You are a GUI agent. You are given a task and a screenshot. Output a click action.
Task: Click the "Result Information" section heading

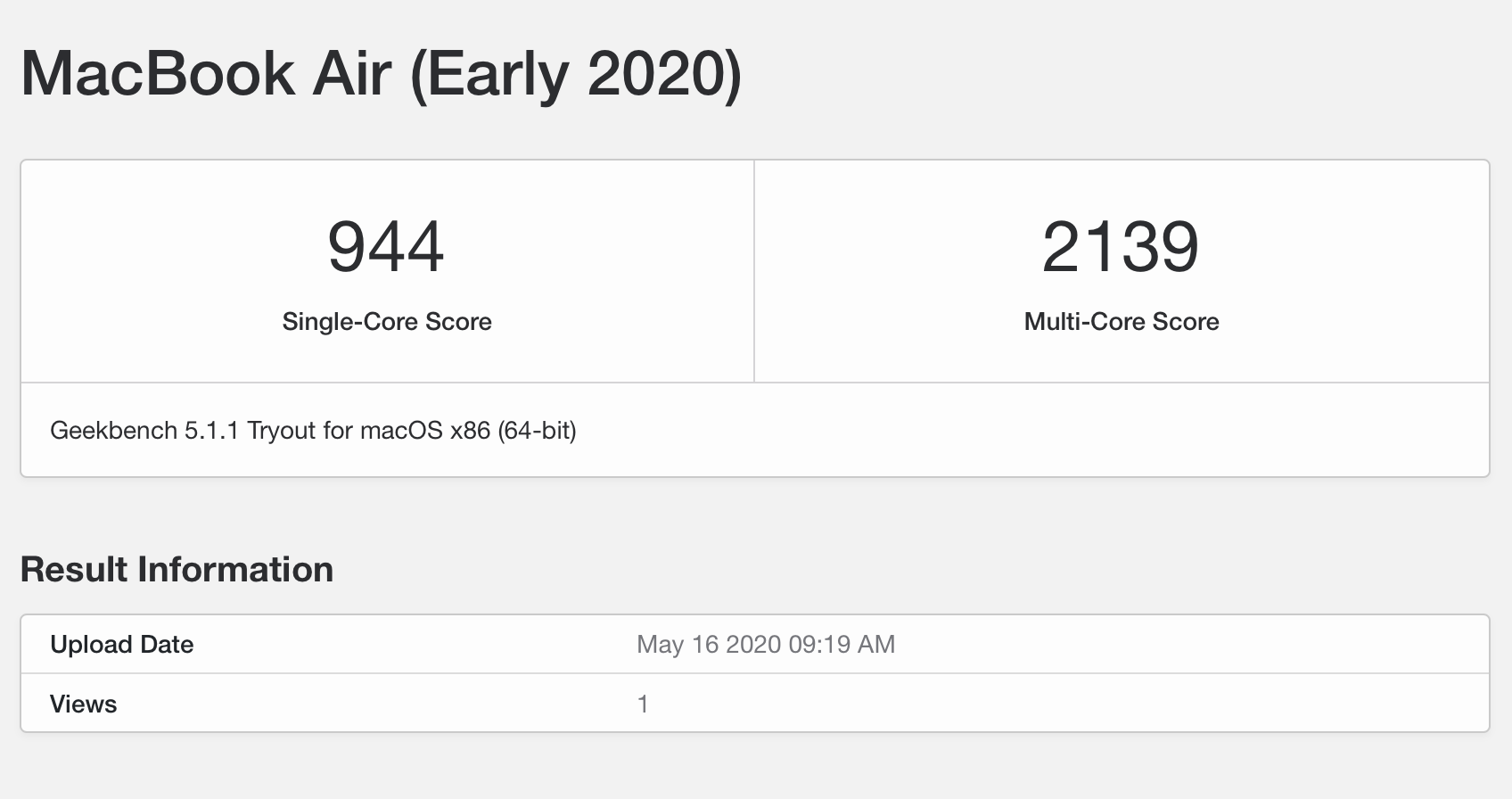[x=177, y=570]
